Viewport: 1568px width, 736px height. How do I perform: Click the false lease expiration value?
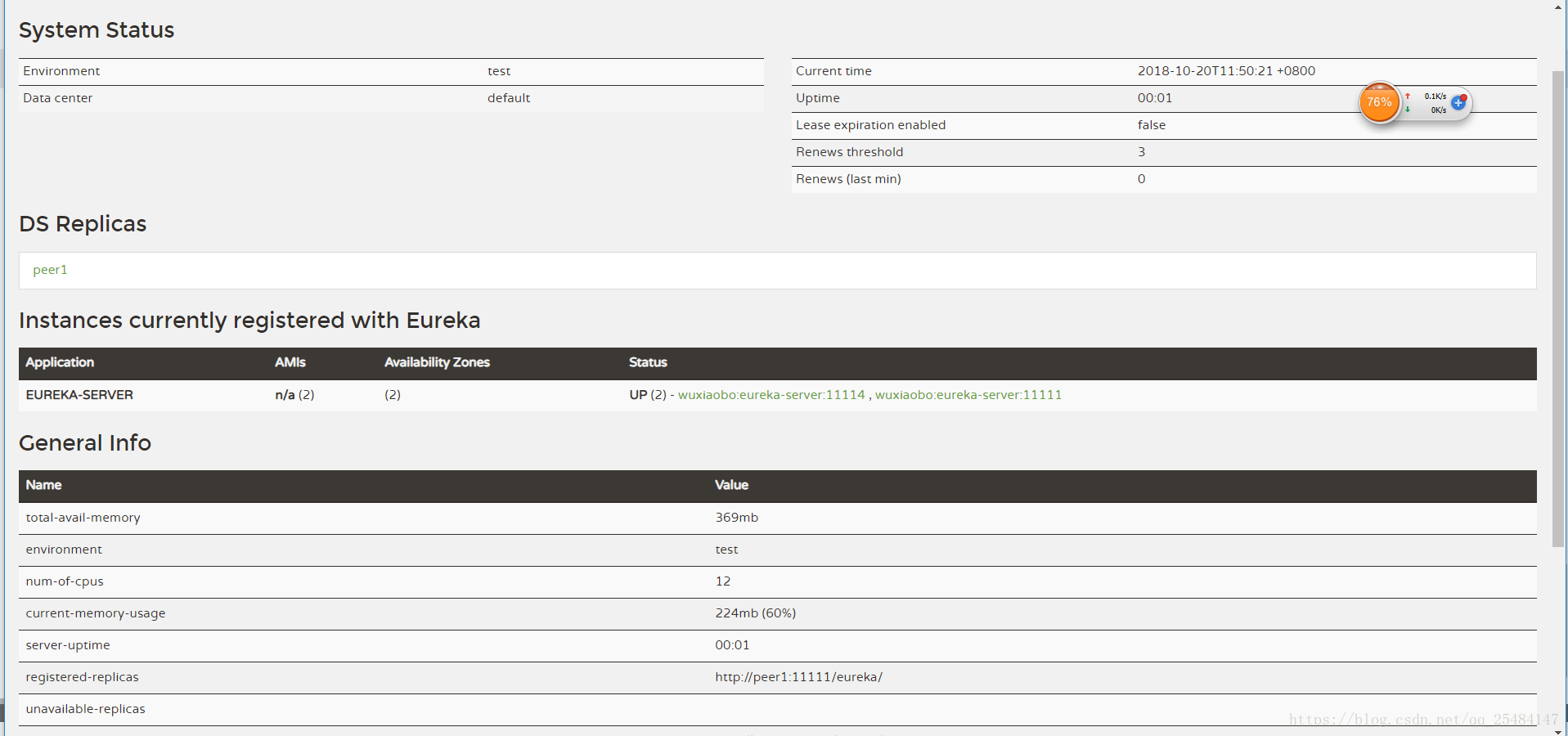click(1152, 125)
